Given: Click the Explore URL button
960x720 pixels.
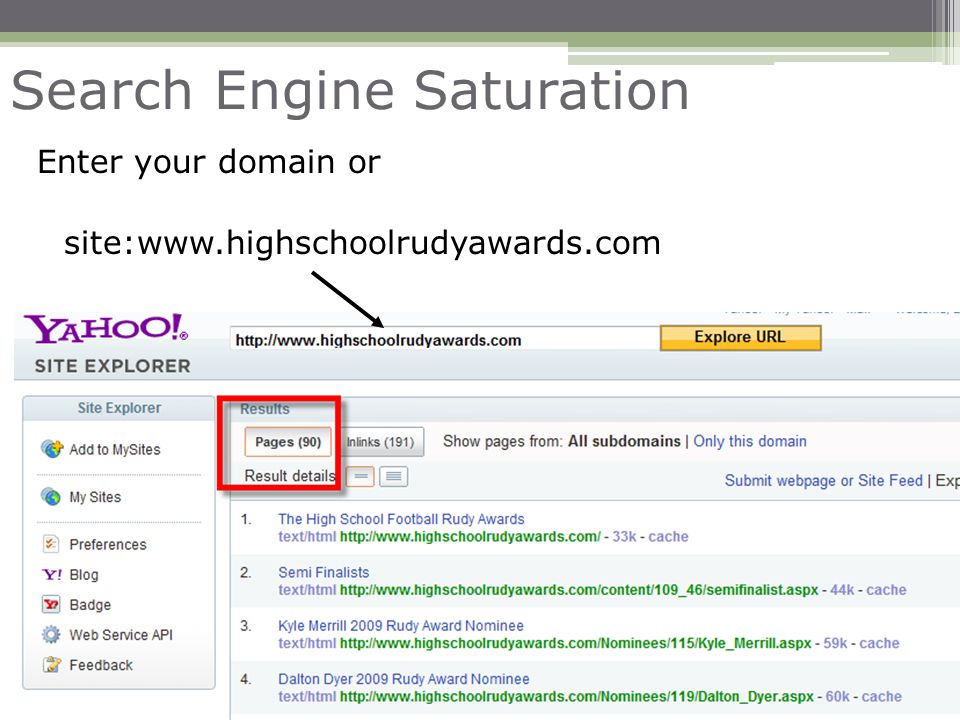Looking at the screenshot, I should pos(740,337).
